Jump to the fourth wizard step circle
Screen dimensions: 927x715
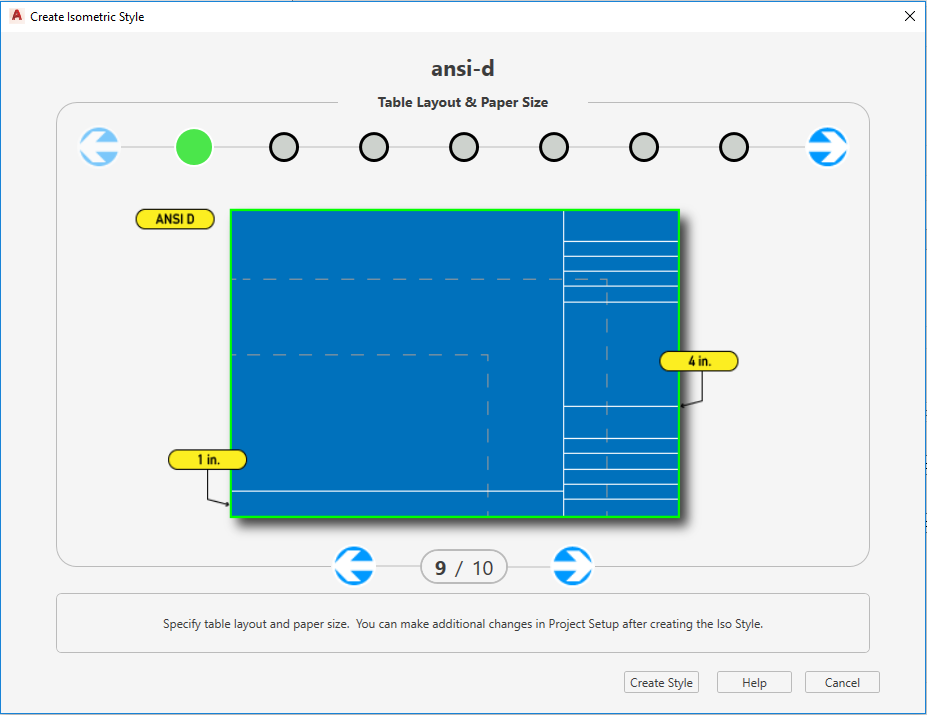click(464, 147)
